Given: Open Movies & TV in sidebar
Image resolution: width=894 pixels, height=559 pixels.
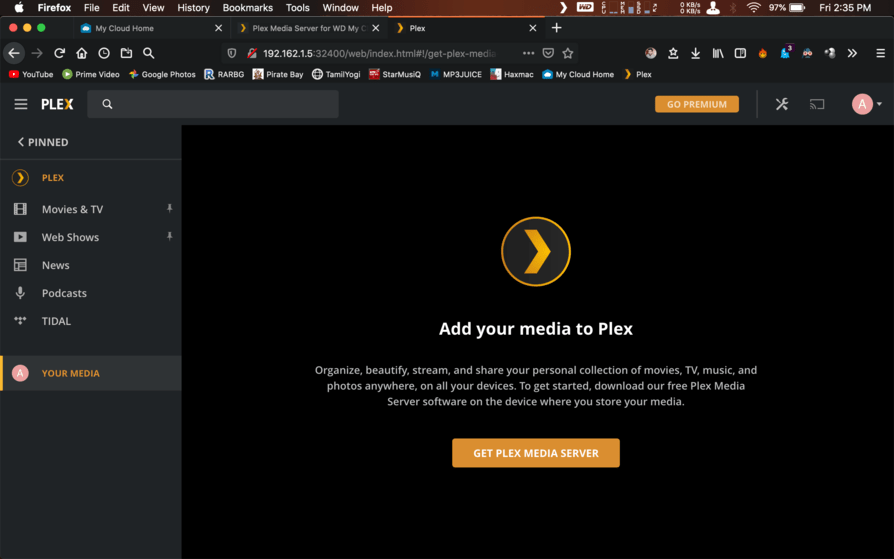Looking at the screenshot, I should coord(72,209).
